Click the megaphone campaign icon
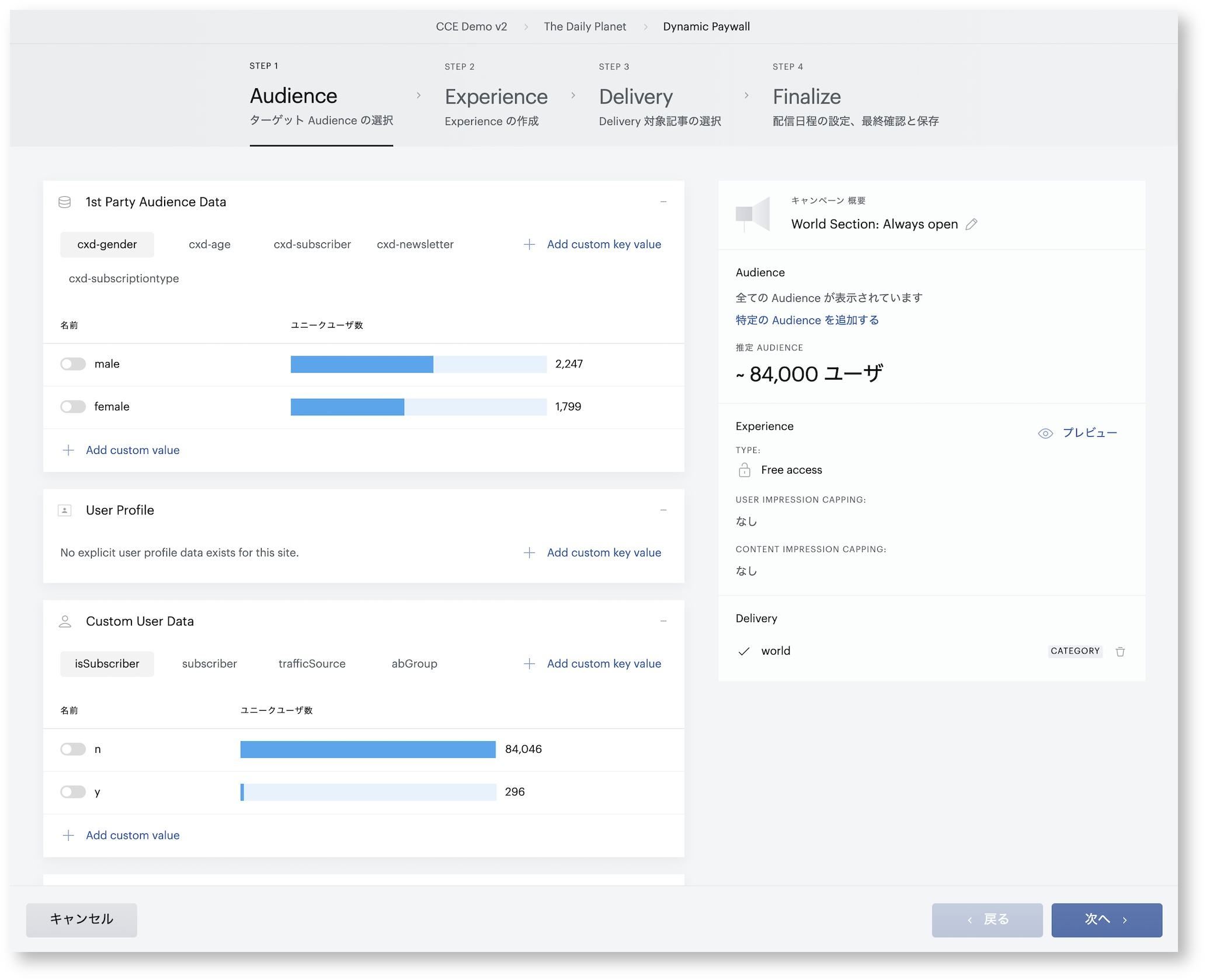This screenshot has height=980, width=1206. [x=753, y=214]
